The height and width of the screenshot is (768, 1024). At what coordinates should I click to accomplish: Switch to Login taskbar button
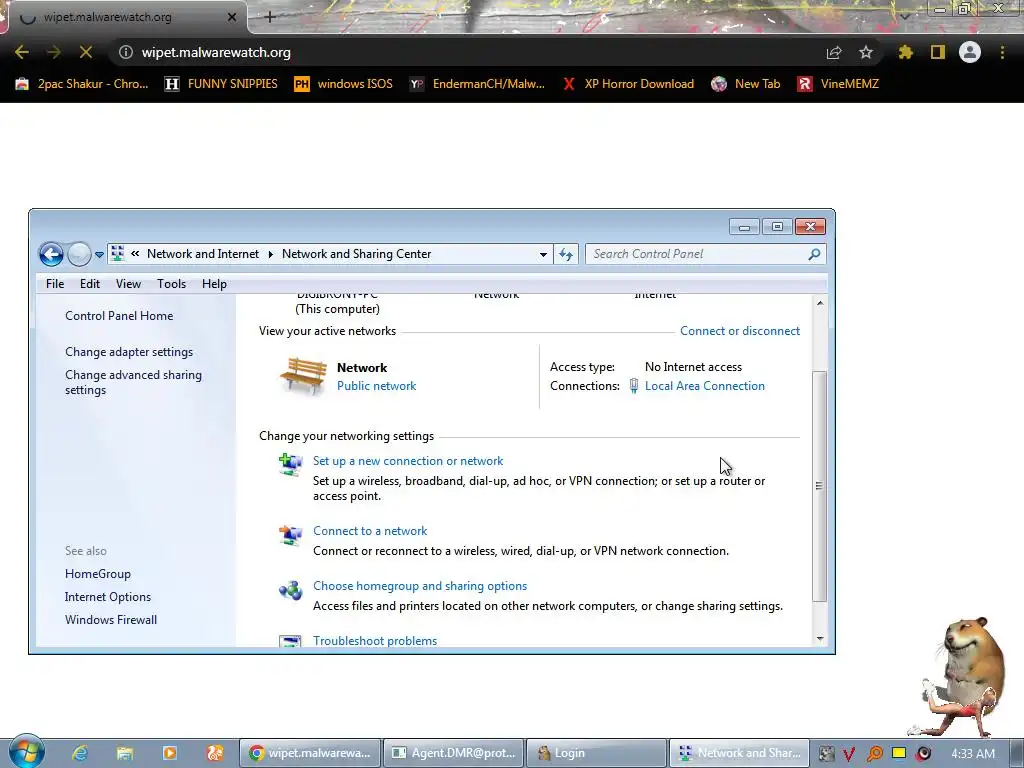pos(596,753)
